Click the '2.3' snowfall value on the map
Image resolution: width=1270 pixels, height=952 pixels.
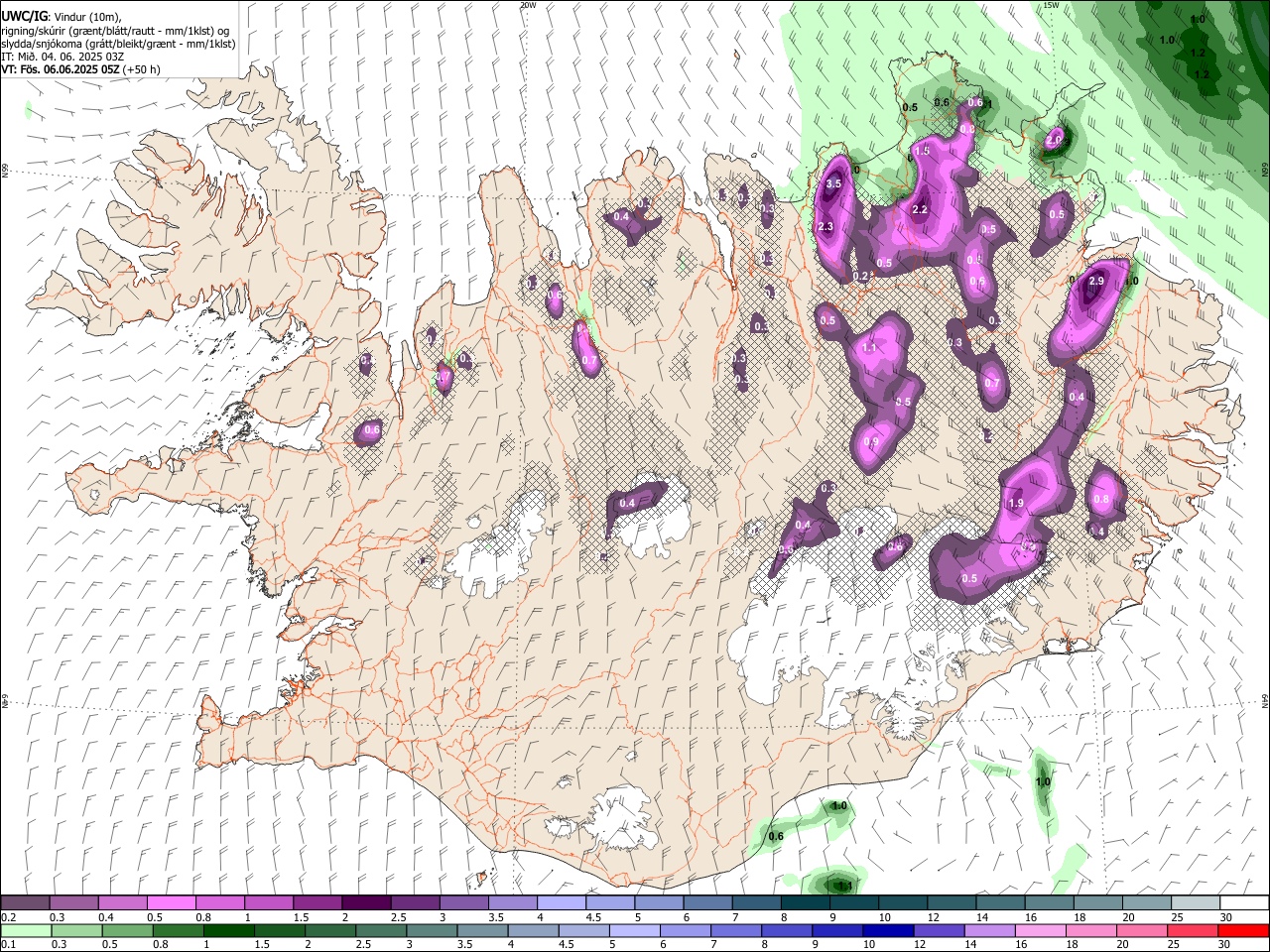825,227
